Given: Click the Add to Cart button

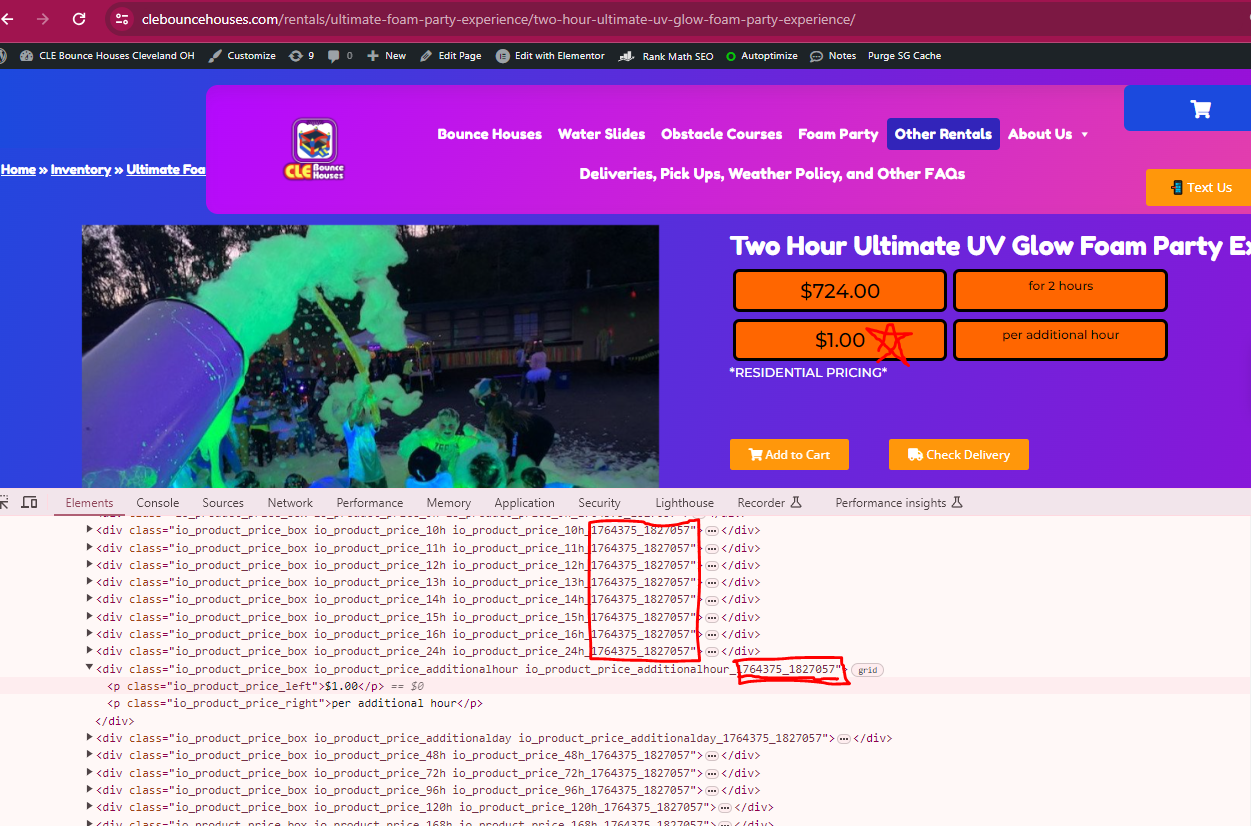Looking at the screenshot, I should pyautogui.click(x=789, y=454).
